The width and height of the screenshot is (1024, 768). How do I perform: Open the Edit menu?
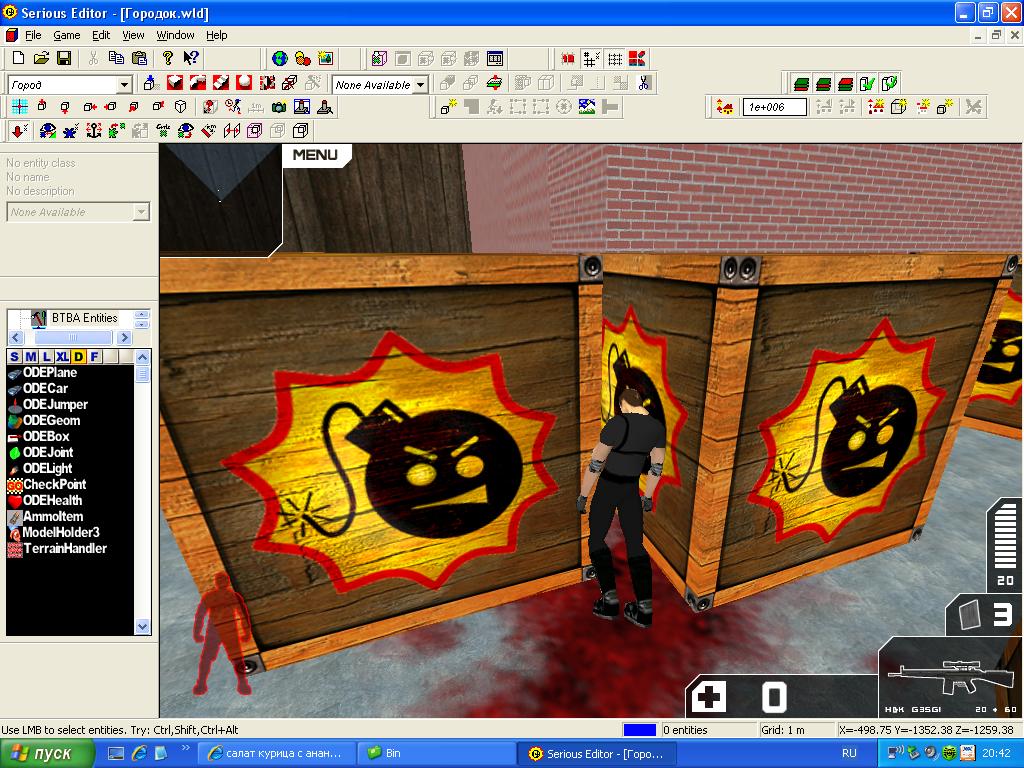[101, 35]
